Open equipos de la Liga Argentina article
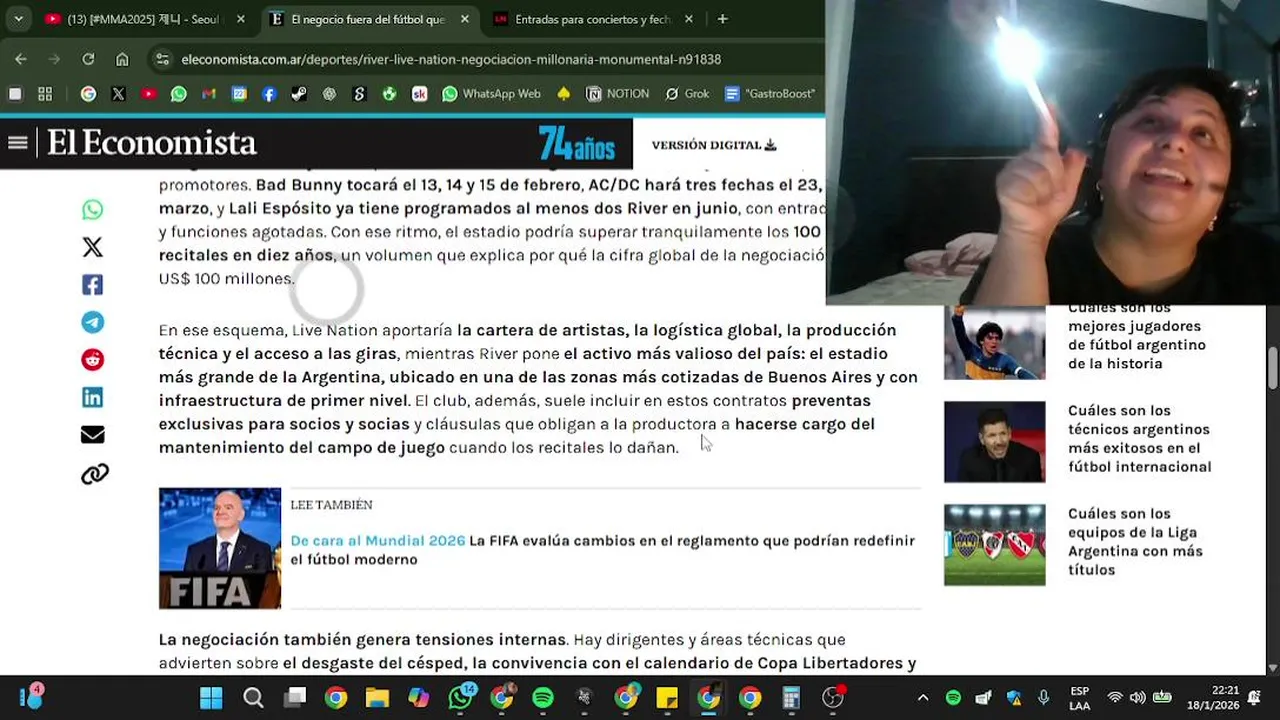The width and height of the screenshot is (1280, 720). (1135, 541)
